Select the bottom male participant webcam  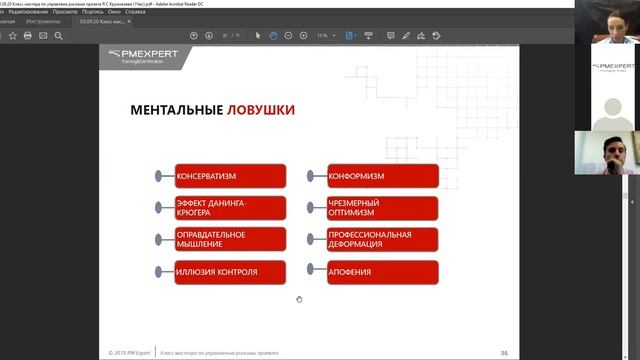tap(607, 153)
